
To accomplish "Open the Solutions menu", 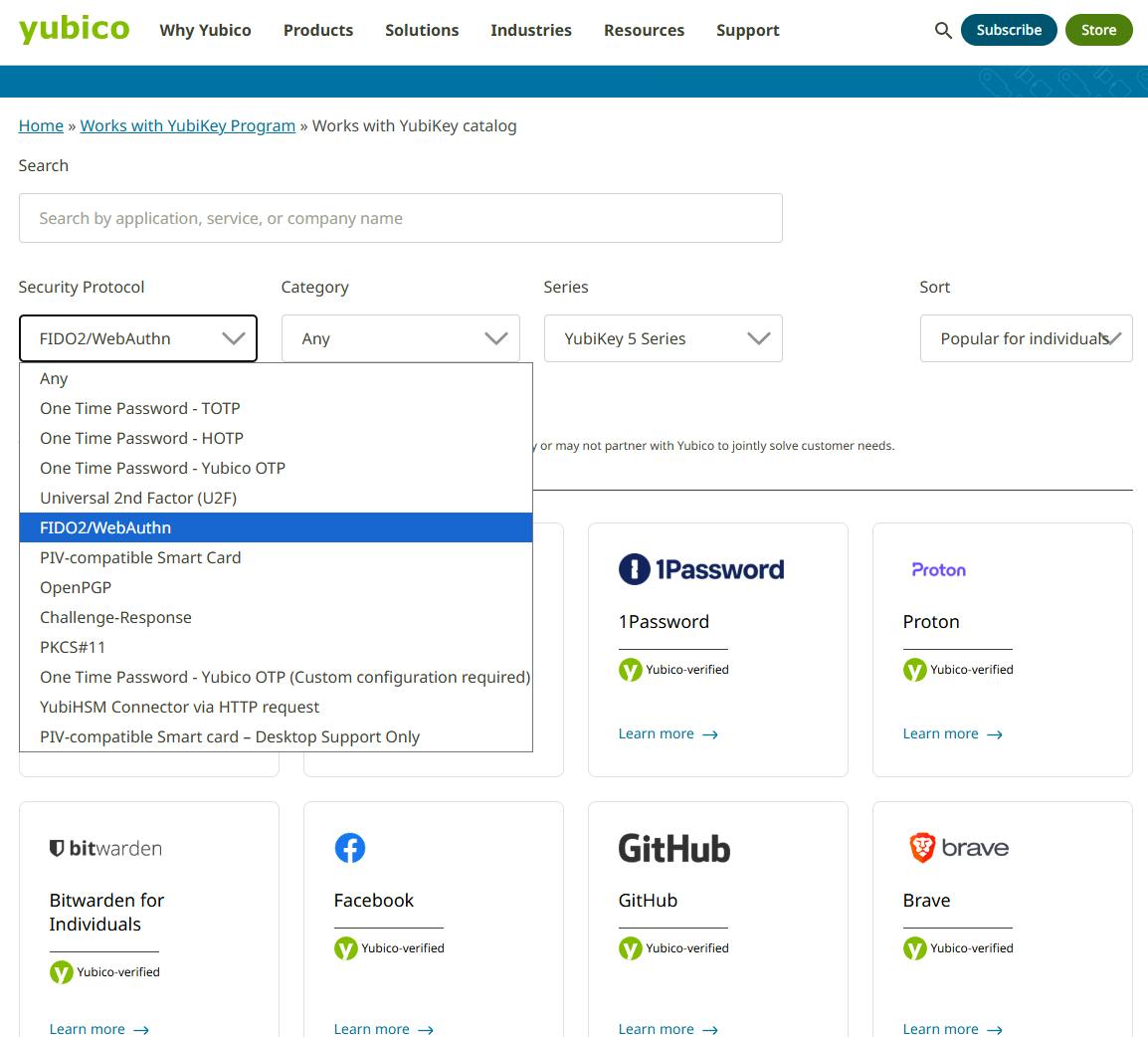I will pyautogui.click(x=422, y=30).
